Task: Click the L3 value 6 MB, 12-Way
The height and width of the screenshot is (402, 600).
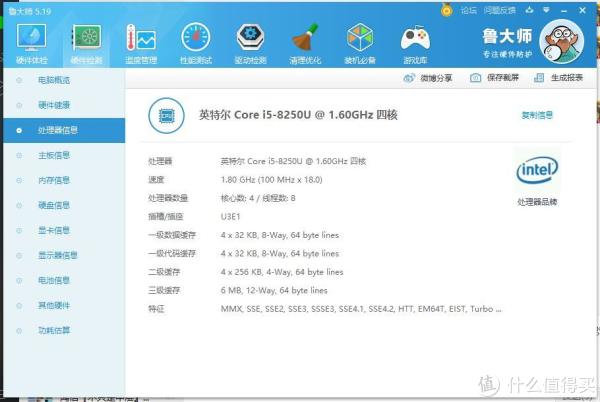Action: click(274, 291)
